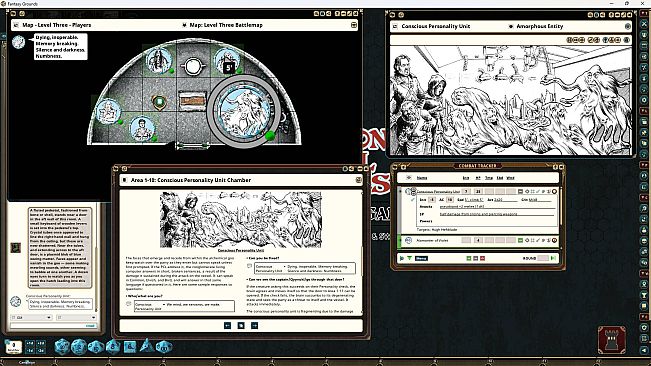
Task: Expand targeting section for Conscious Personality Unit
Action: point(527,191)
